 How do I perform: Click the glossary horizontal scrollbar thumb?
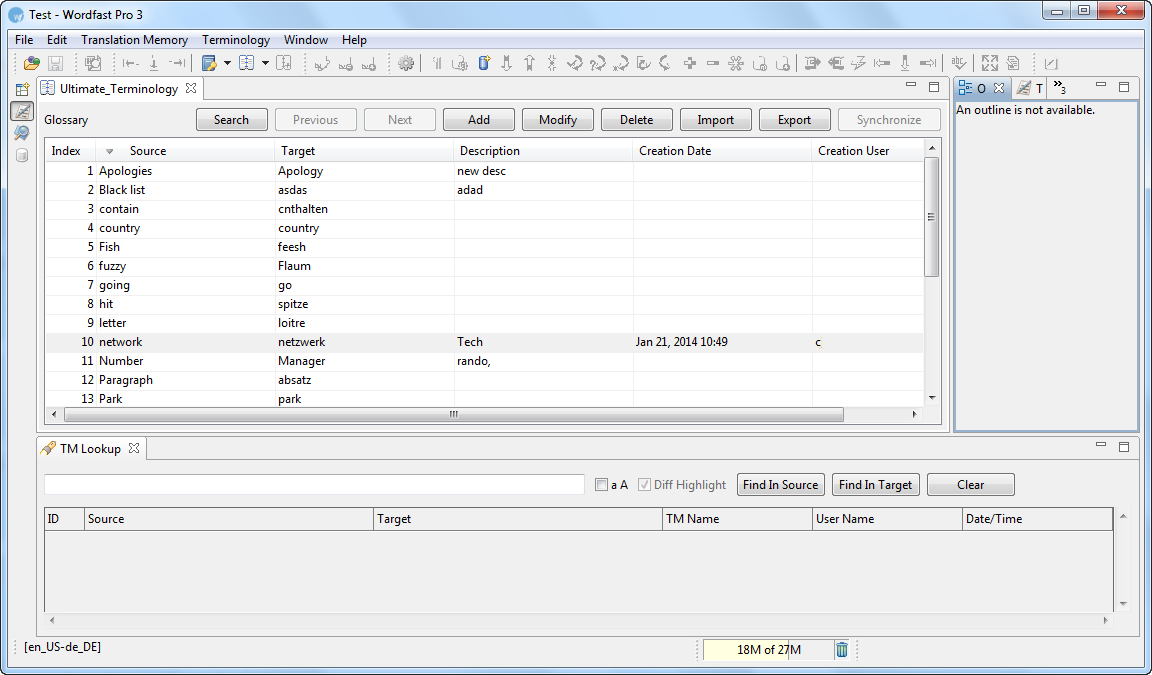(x=454, y=414)
